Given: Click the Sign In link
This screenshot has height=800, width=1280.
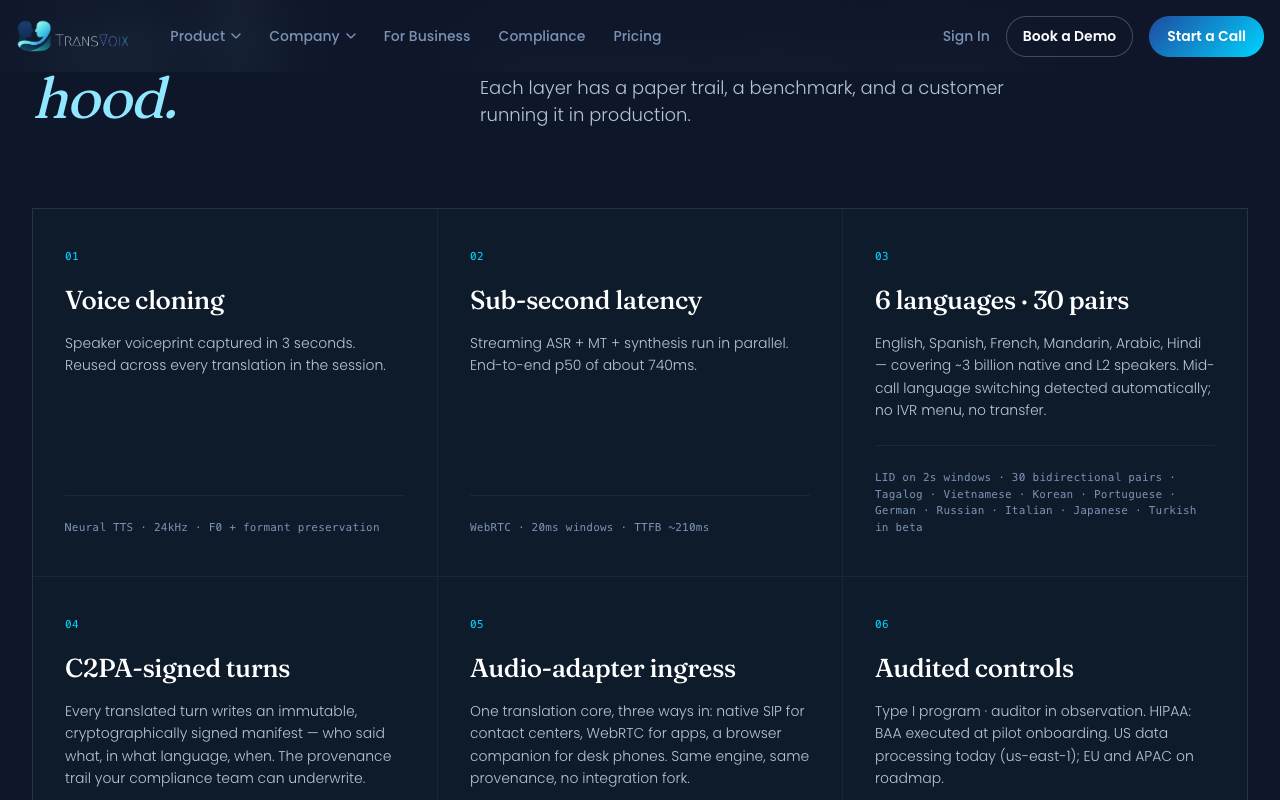Looking at the screenshot, I should (x=966, y=36).
